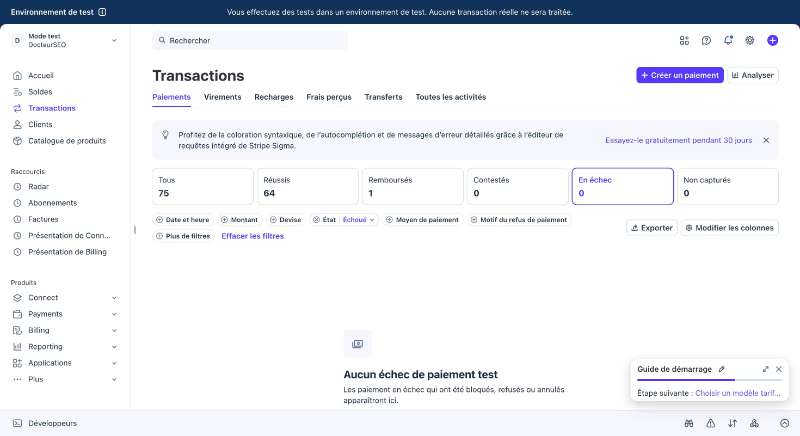Select the Tous 75 status card
This screenshot has width=800, height=436.
click(x=203, y=187)
